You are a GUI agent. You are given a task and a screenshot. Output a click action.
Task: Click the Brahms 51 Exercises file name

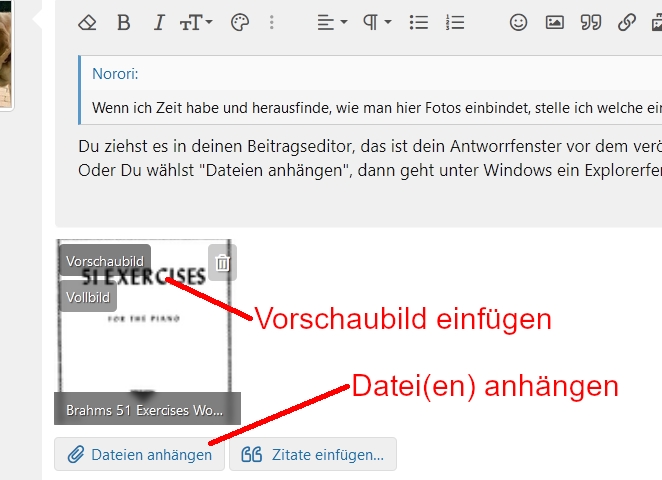coord(144,410)
